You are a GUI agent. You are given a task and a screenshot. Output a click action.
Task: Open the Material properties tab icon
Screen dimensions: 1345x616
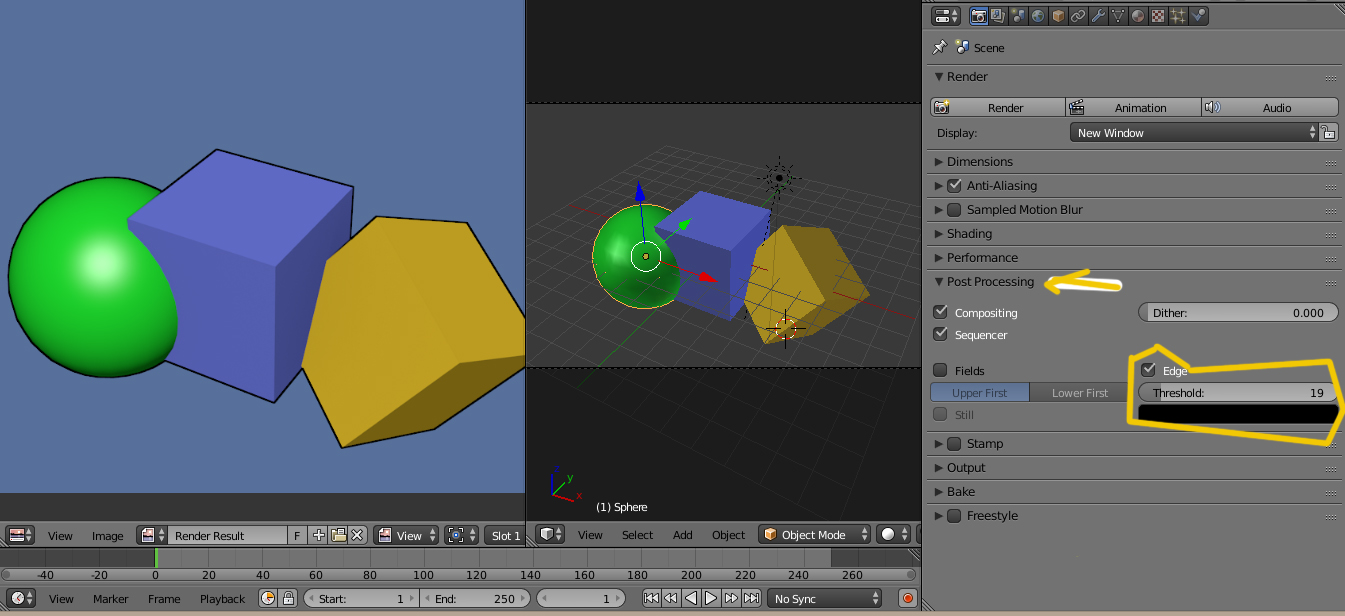click(1137, 16)
